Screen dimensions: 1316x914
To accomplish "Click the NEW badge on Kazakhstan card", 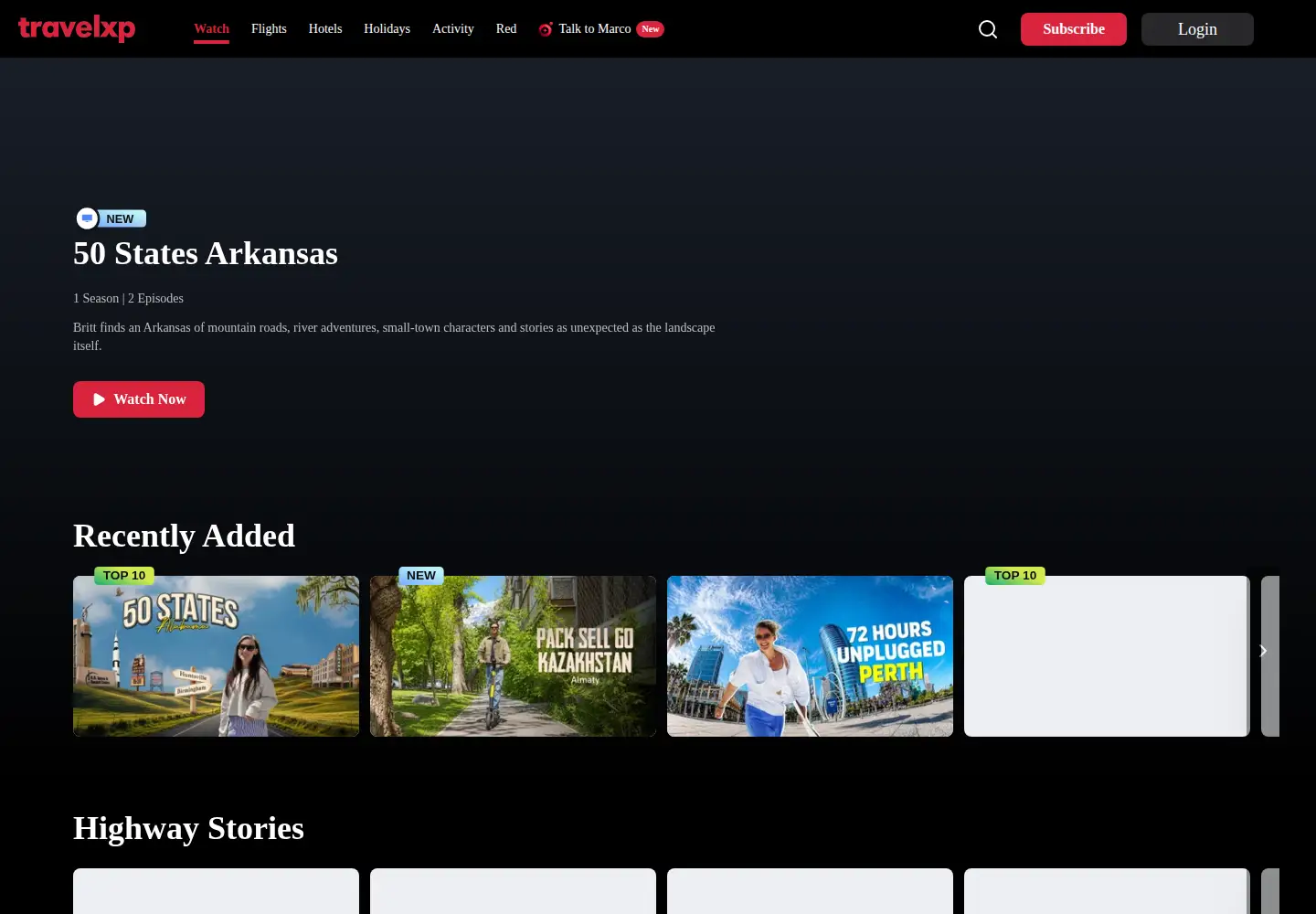I will 421,576.
